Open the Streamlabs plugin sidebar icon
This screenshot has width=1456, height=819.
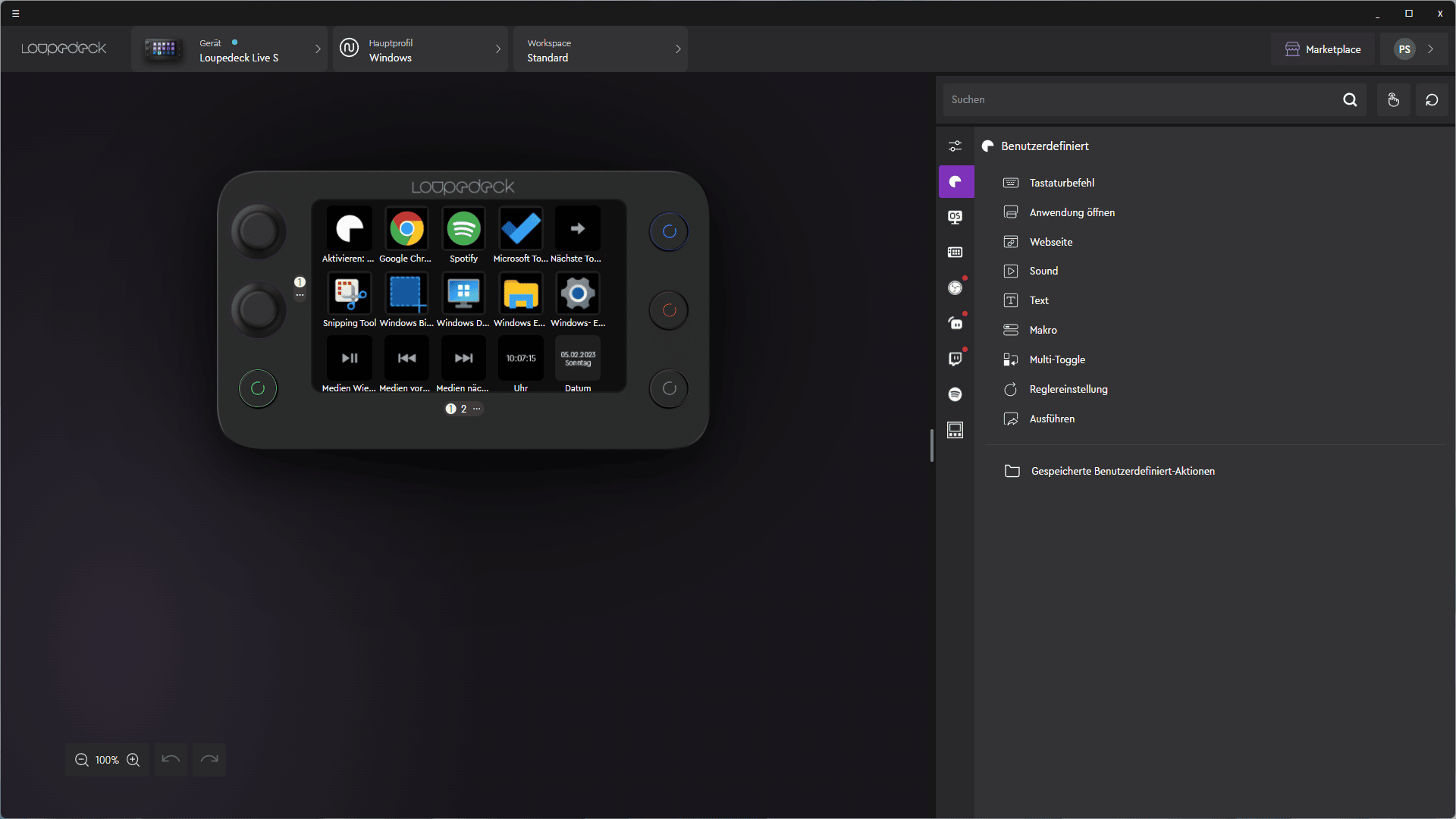tap(955, 323)
